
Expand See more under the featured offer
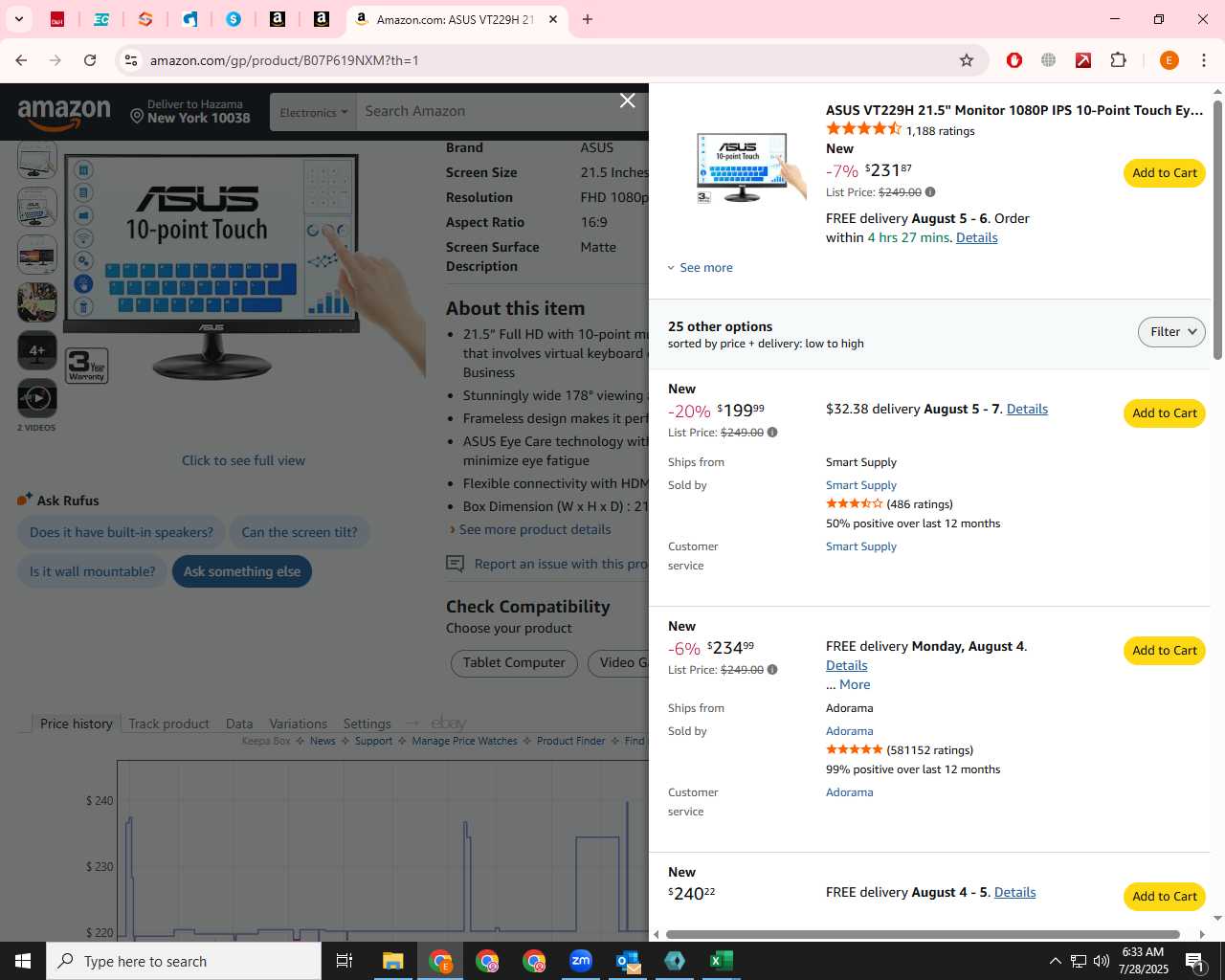pyautogui.click(x=701, y=268)
